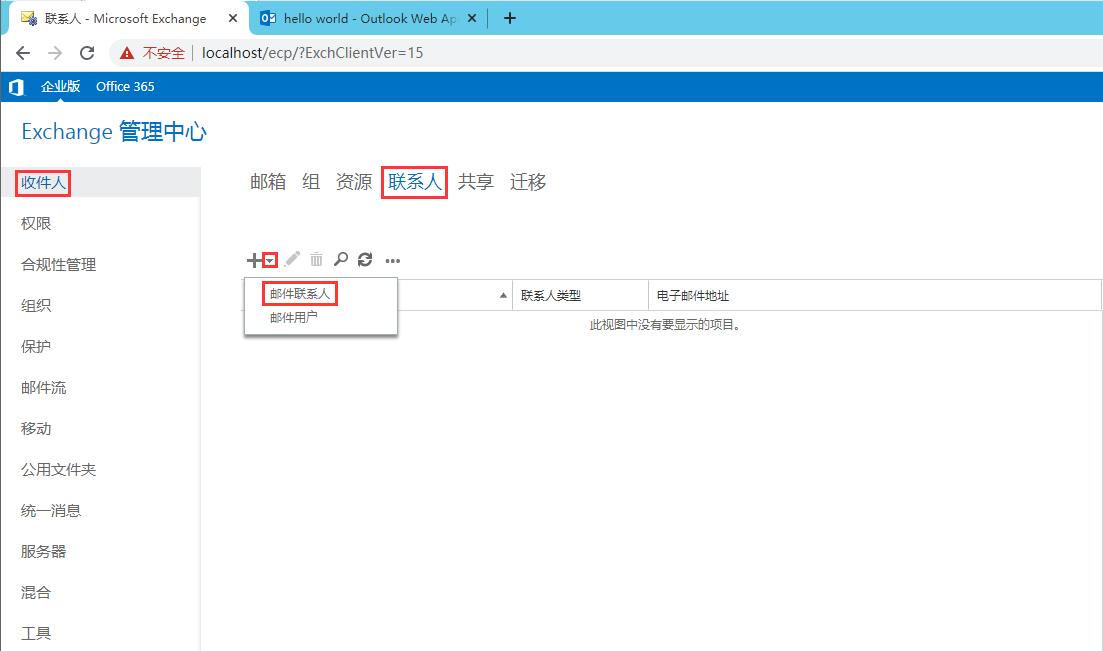
Task: Open search with the magnifier icon
Action: (x=340, y=260)
